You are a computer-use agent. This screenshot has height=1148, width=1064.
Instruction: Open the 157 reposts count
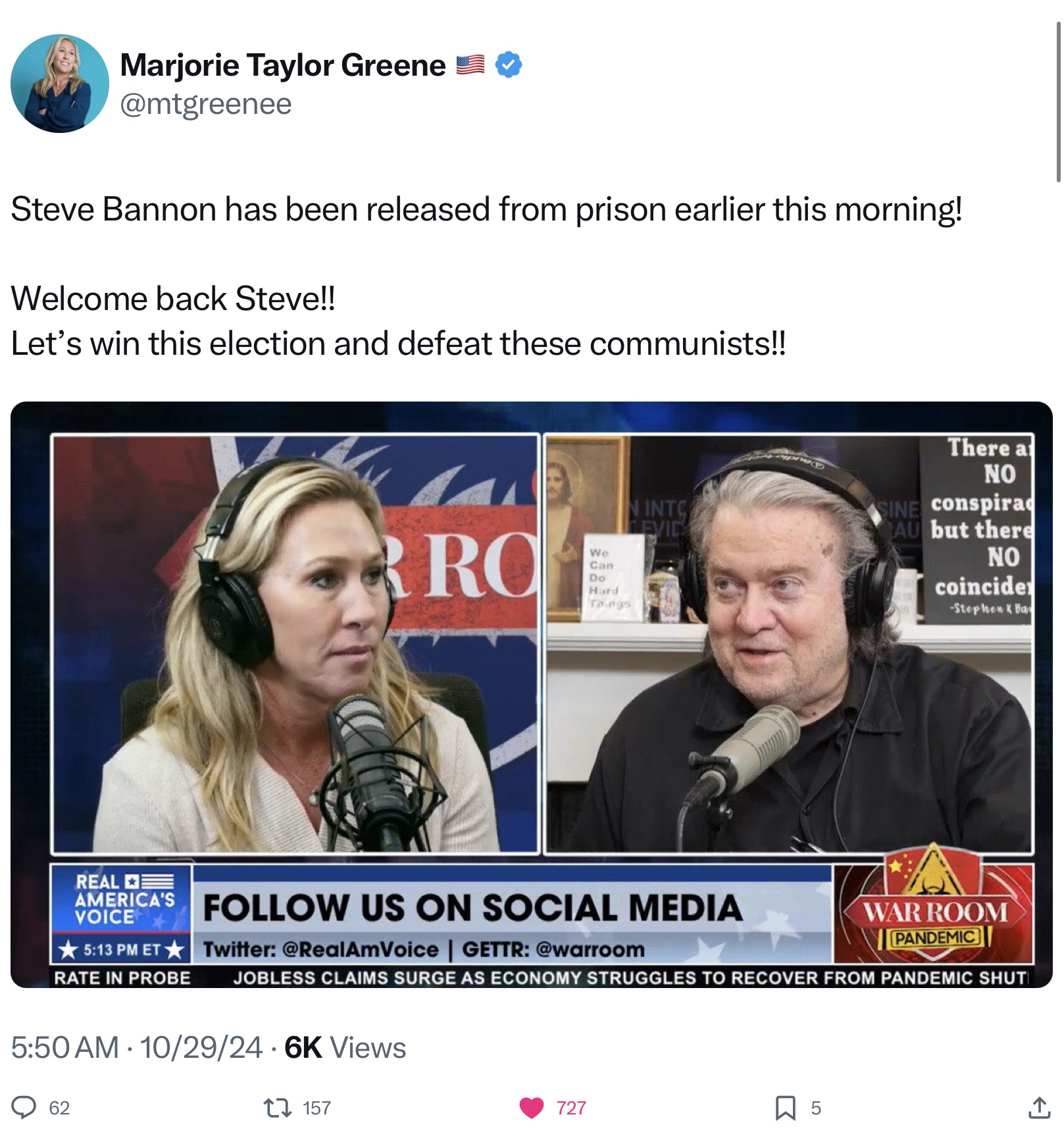coord(317,1108)
